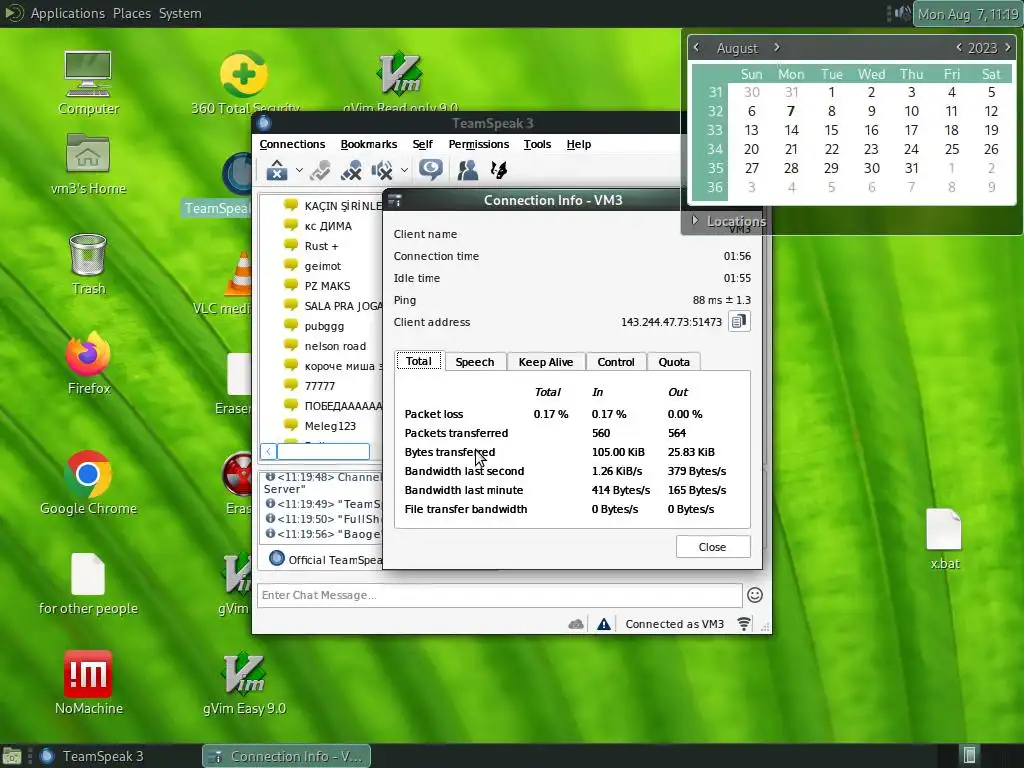Expand the Locations section in calendar
The image size is (1024, 768).
coord(729,221)
